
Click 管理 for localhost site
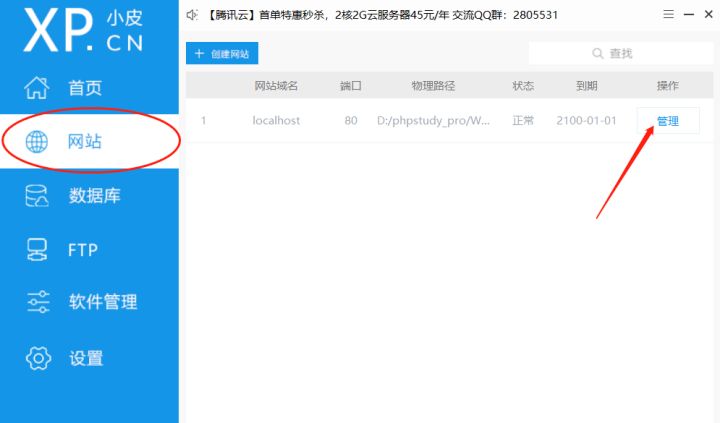[x=668, y=121]
